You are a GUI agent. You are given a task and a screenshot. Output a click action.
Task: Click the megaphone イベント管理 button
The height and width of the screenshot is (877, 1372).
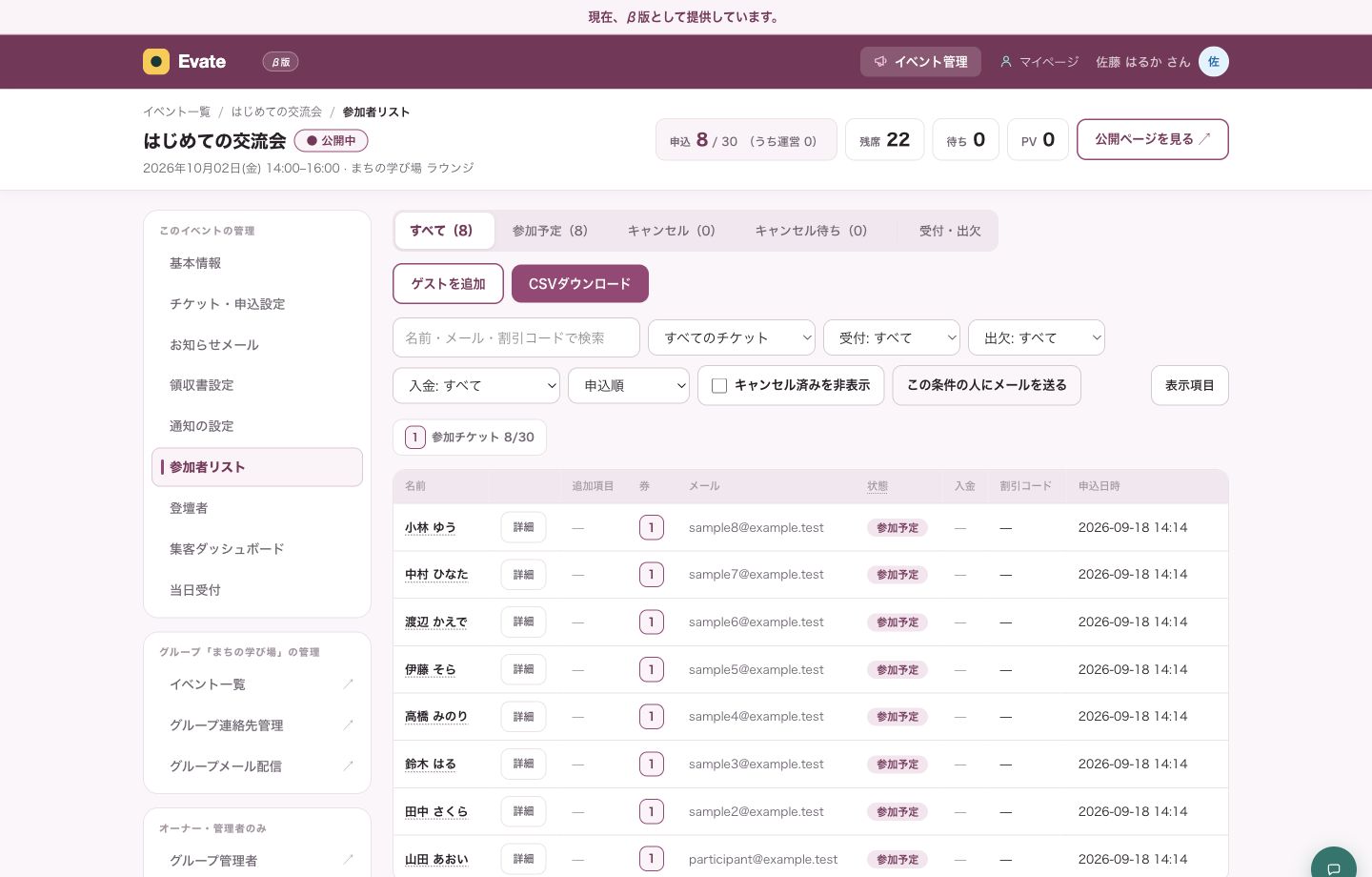coord(920,61)
